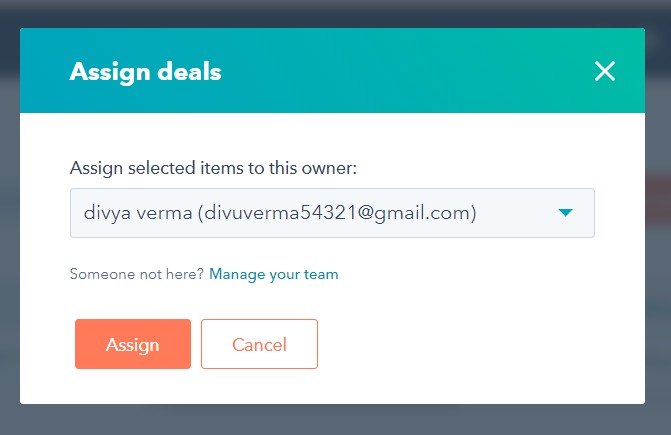The width and height of the screenshot is (671, 435).
Task: Click the 'Assign selected items to this owner' label
Action: [x=213, y=168]
